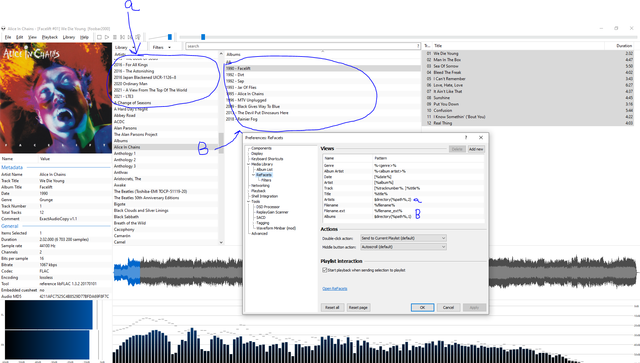Select 'Black Sabbath' in artists list
640x363 pixels.
point(165,217)
